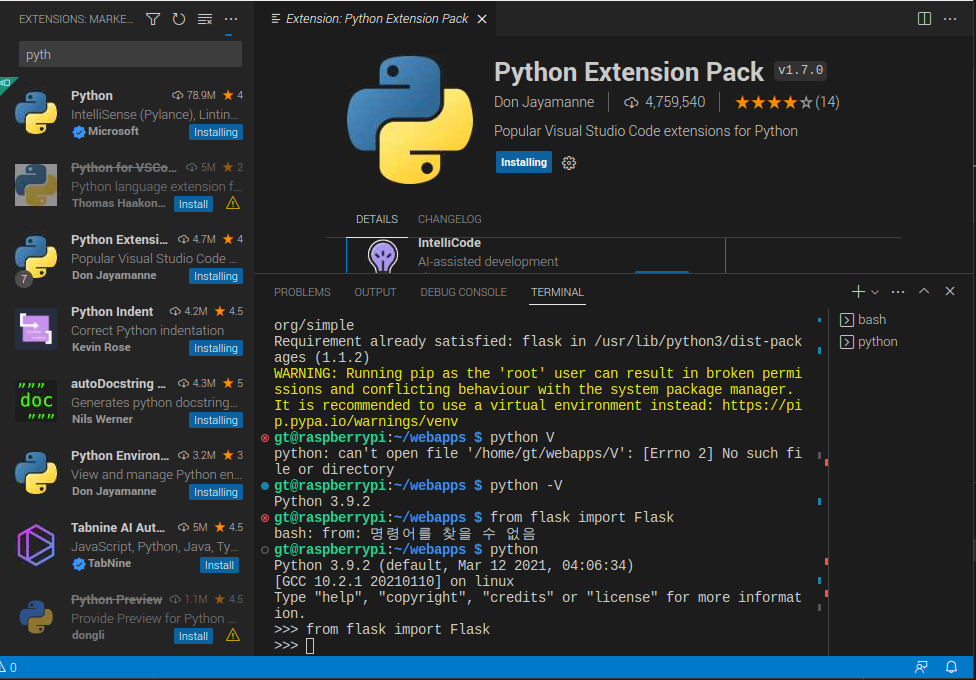Switch to the DETAILS tab

point(377,219)
